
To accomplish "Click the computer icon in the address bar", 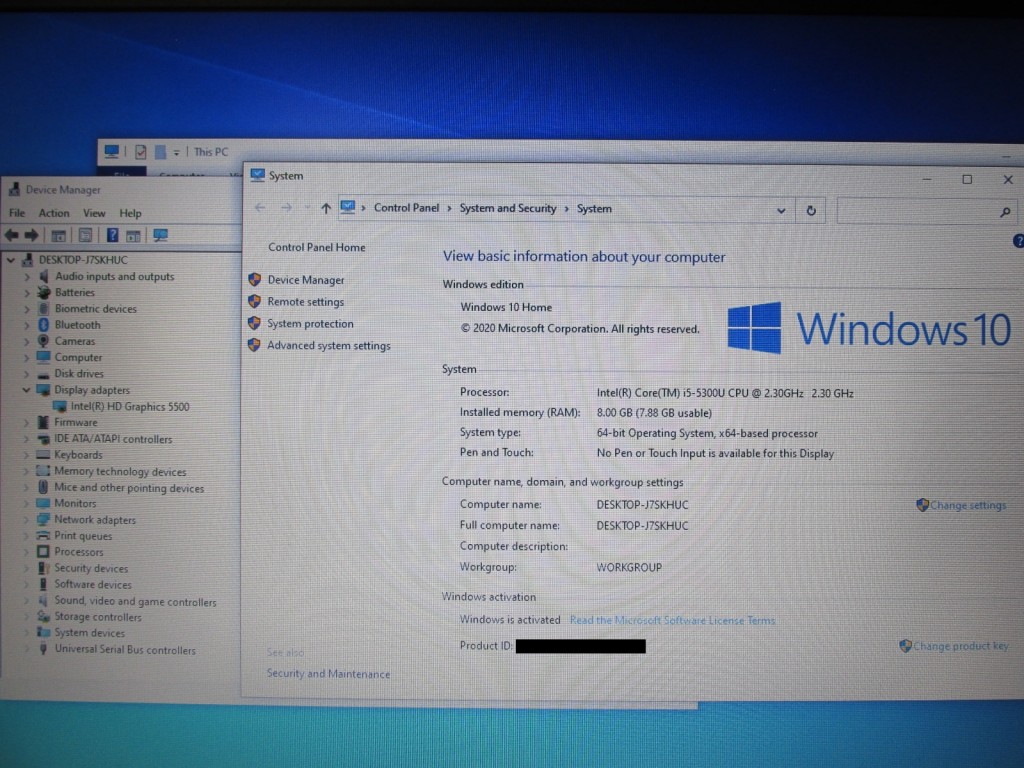I will pyautogui.click(x=347, y=207).
